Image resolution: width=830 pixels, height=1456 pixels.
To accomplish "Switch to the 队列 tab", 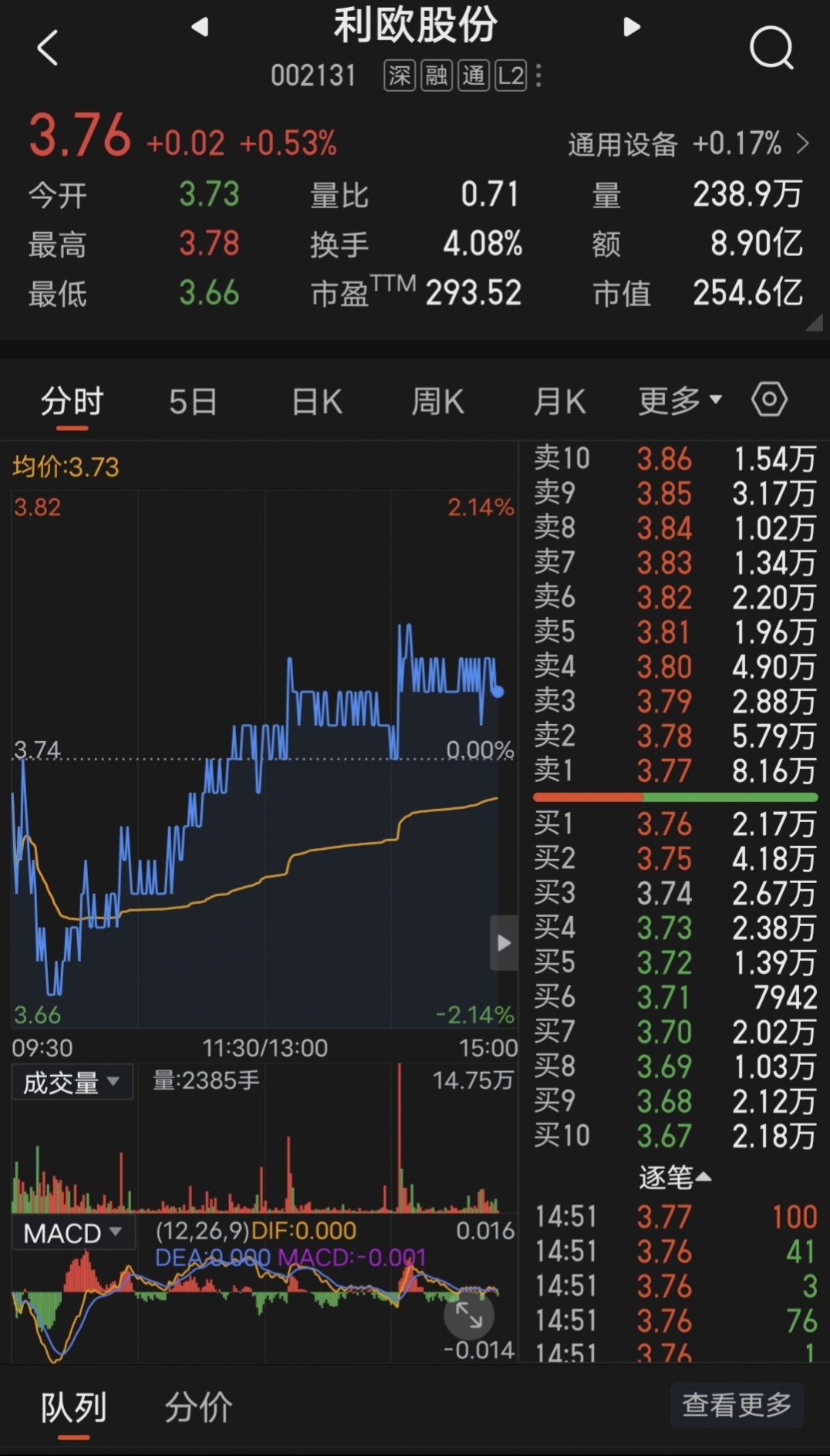I will [73, 1408].
